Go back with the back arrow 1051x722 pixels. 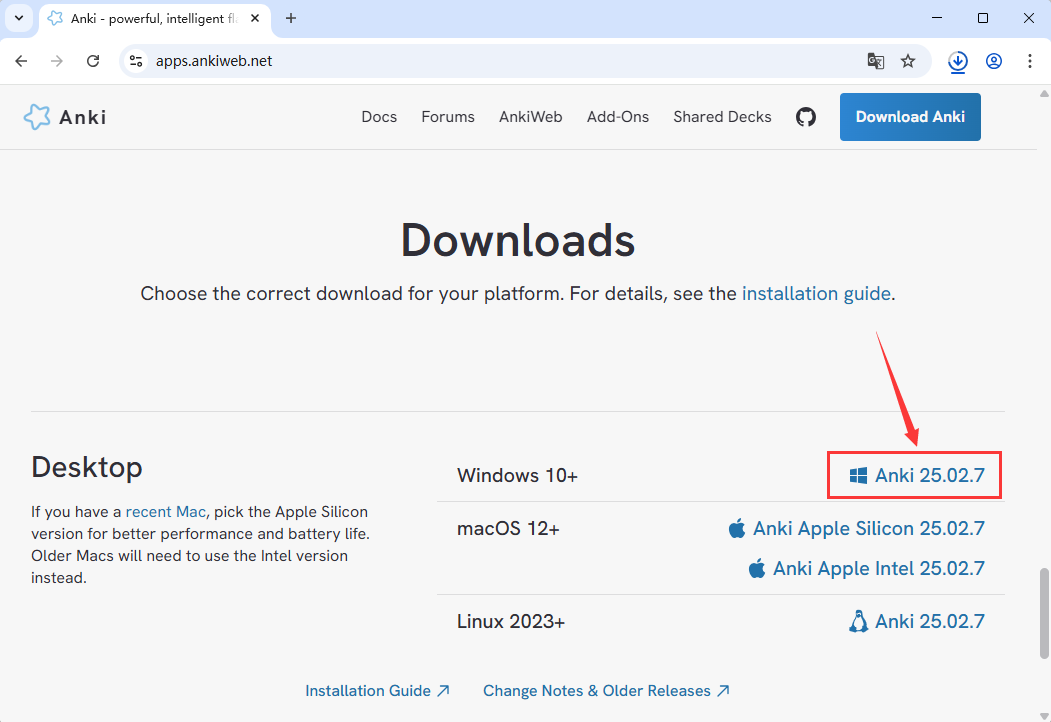click(x=21, y=61)
